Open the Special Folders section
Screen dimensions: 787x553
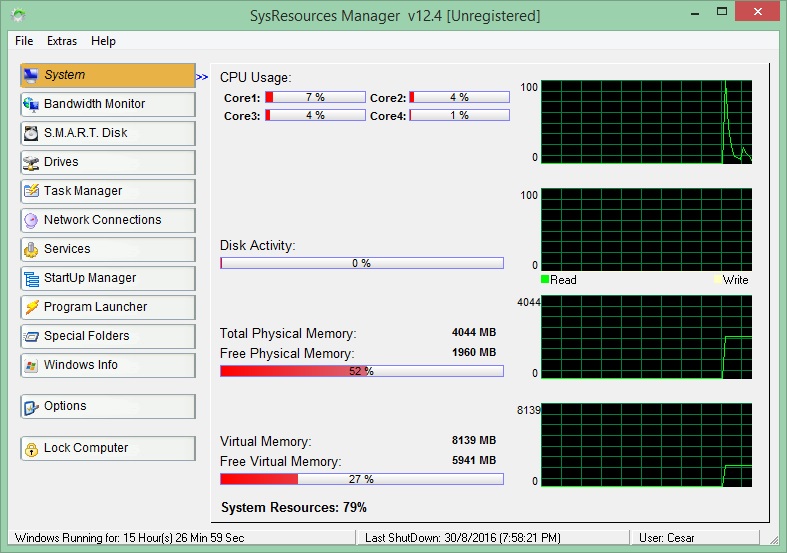coord(107,336)
